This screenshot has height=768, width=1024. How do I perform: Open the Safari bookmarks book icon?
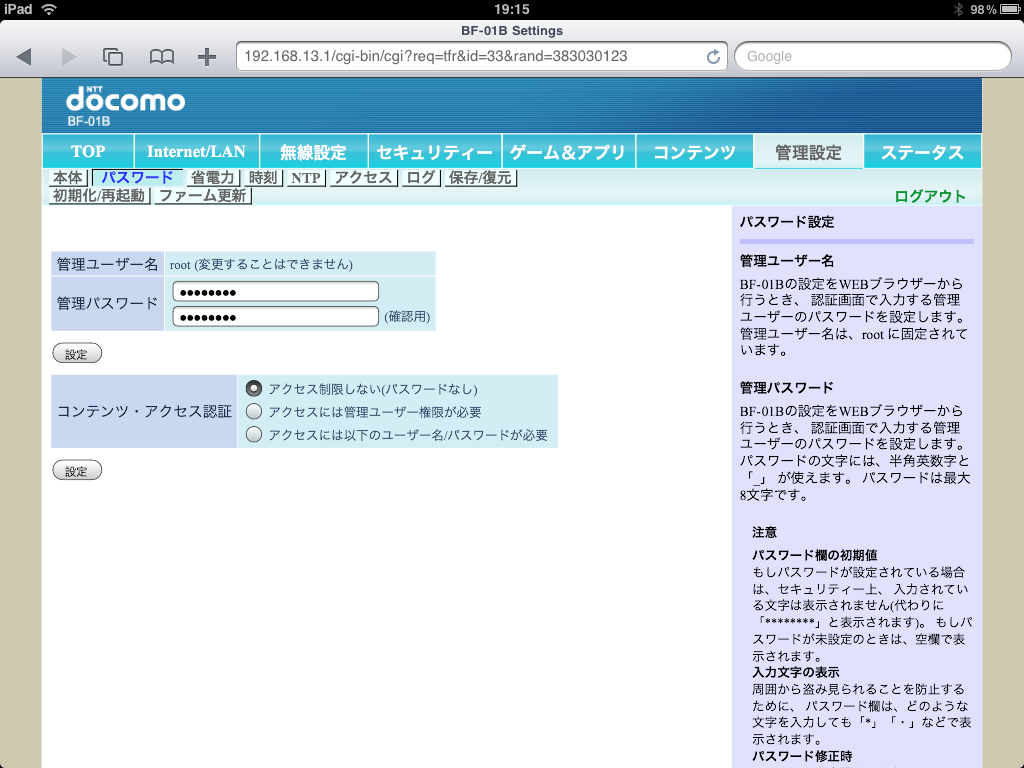[x=161, y=57]
